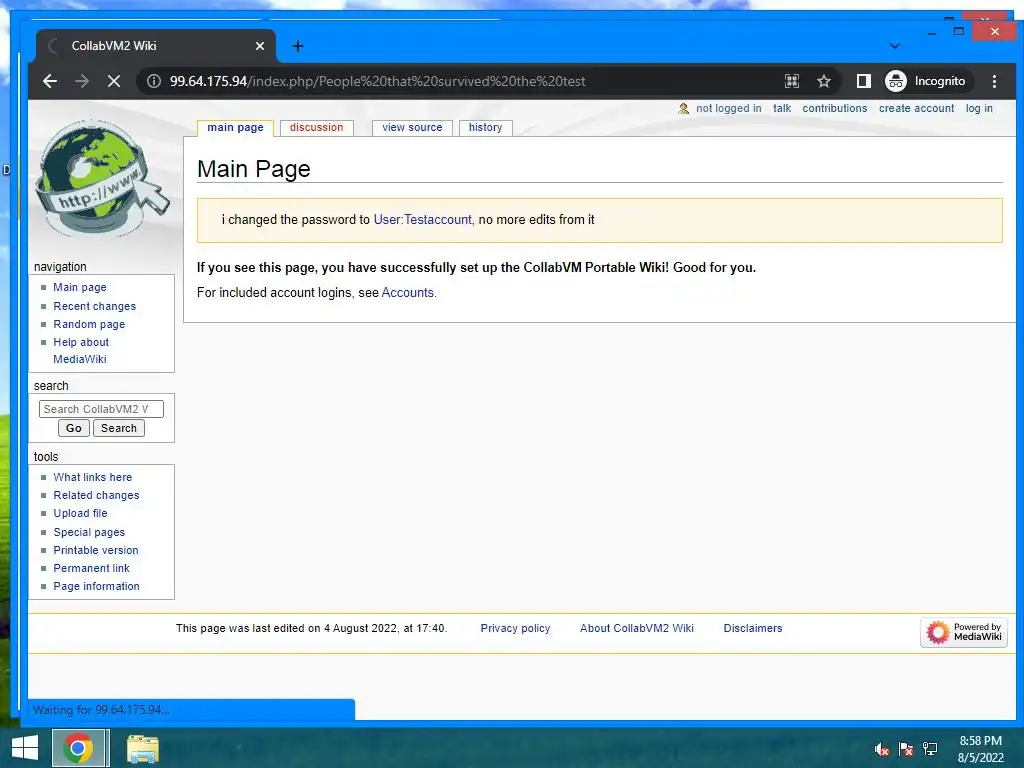Screen dimensions: 1024x768
Task: Open About CollabVM2 Wiki
Action: click(x=637, y=628)
